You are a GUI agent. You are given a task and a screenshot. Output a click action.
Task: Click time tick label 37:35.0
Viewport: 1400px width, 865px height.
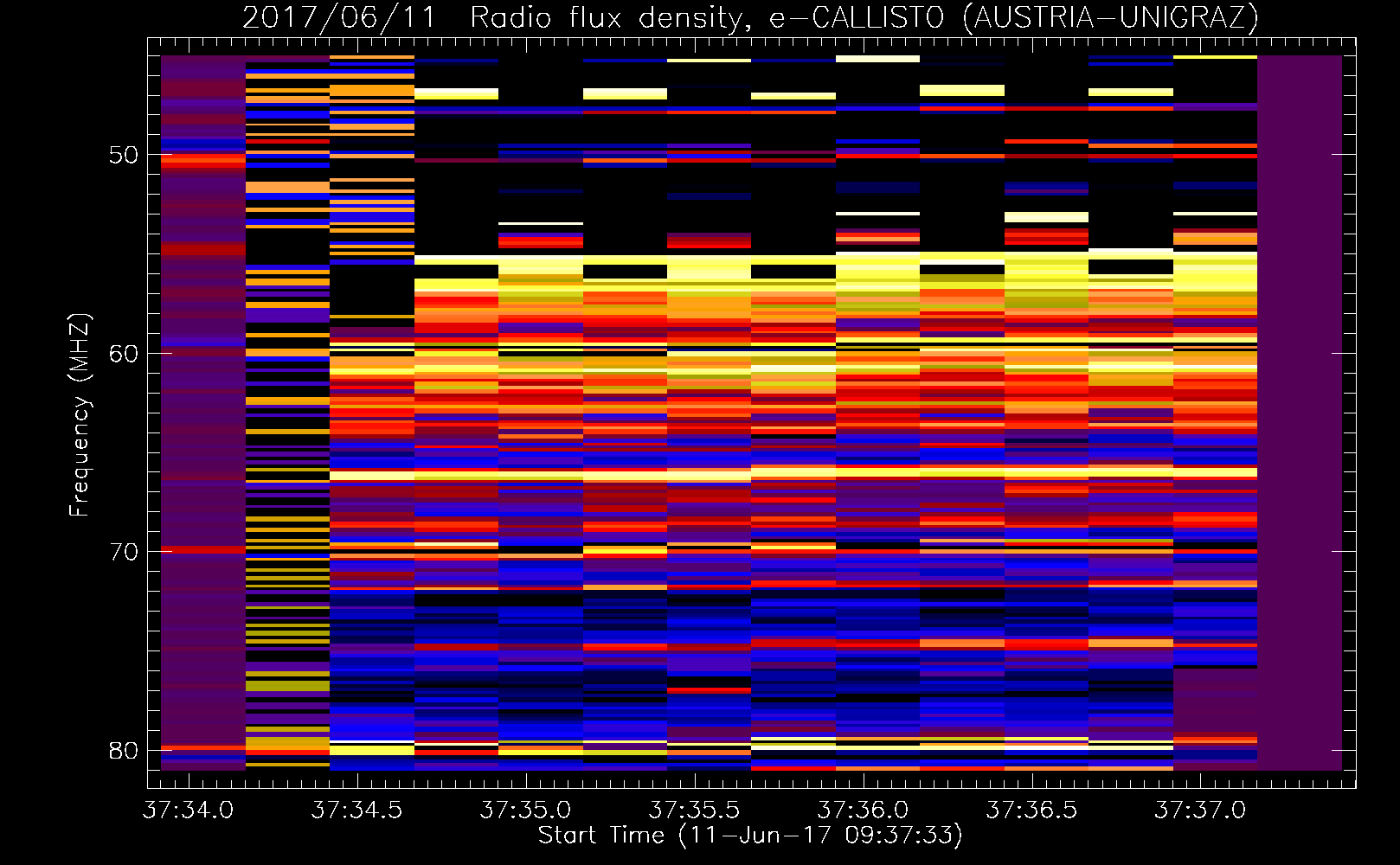coord(526,811)
